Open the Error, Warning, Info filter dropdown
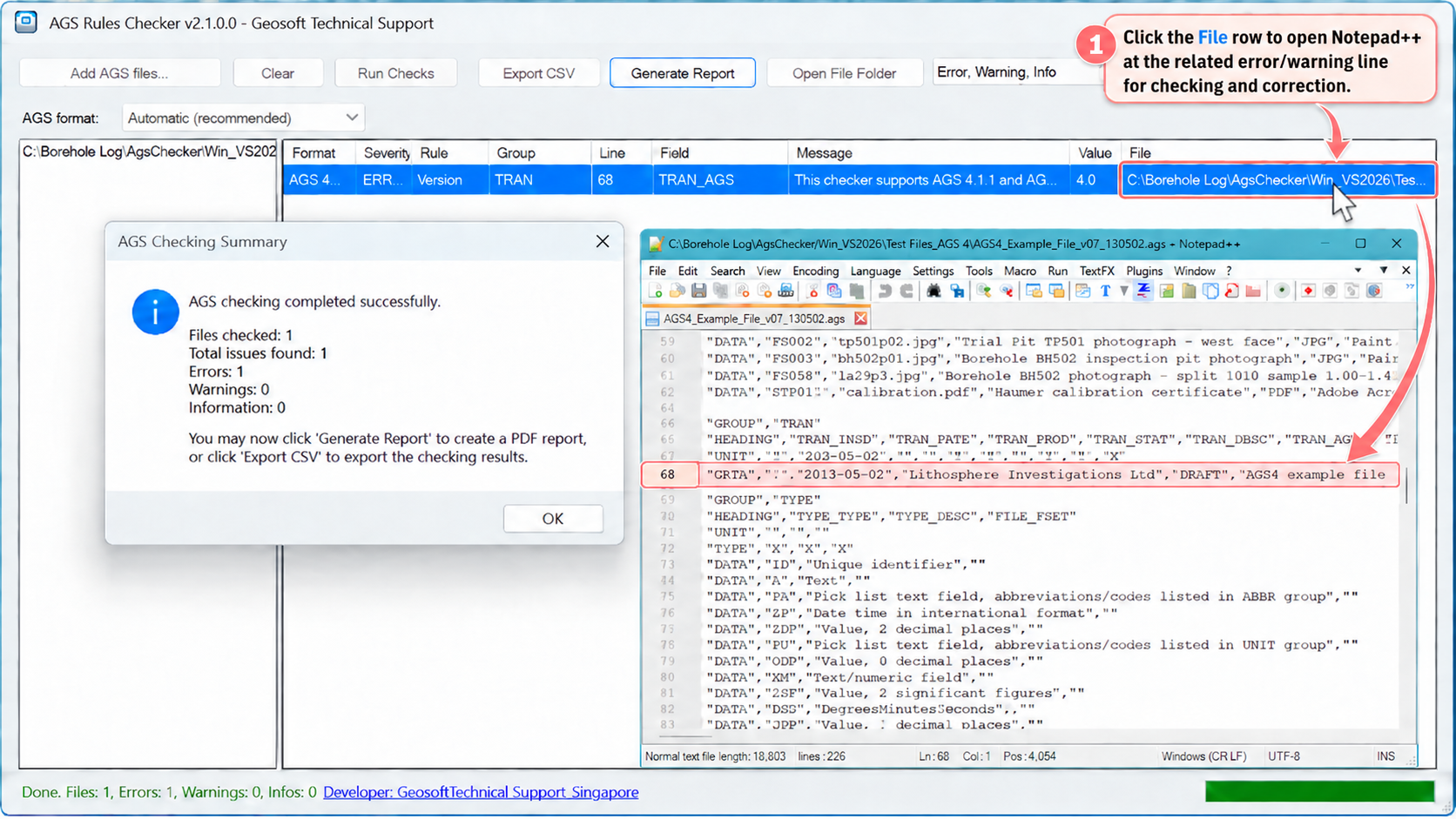Screen dimensions: 1456x819 pos(1019,72)
